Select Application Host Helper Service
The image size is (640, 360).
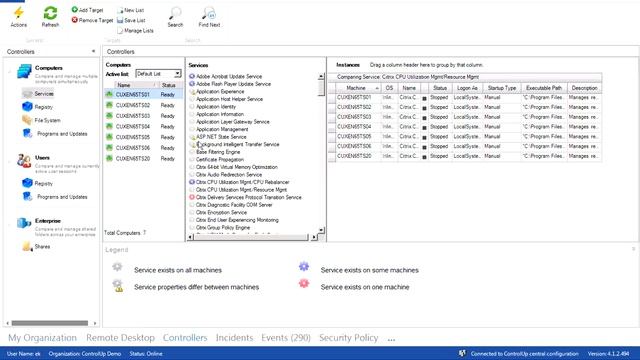point(226,99)
